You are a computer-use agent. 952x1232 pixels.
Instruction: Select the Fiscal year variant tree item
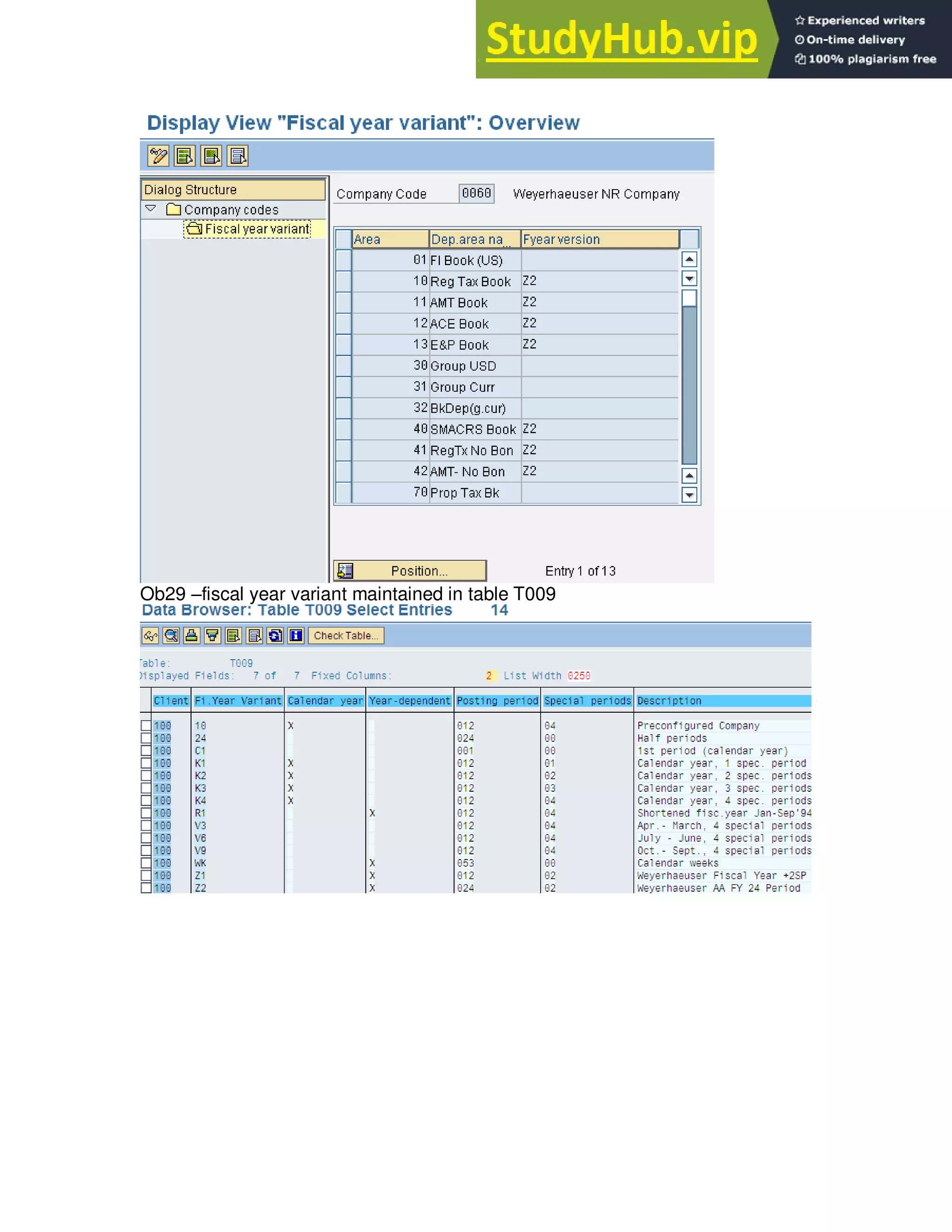click(248, 229)
